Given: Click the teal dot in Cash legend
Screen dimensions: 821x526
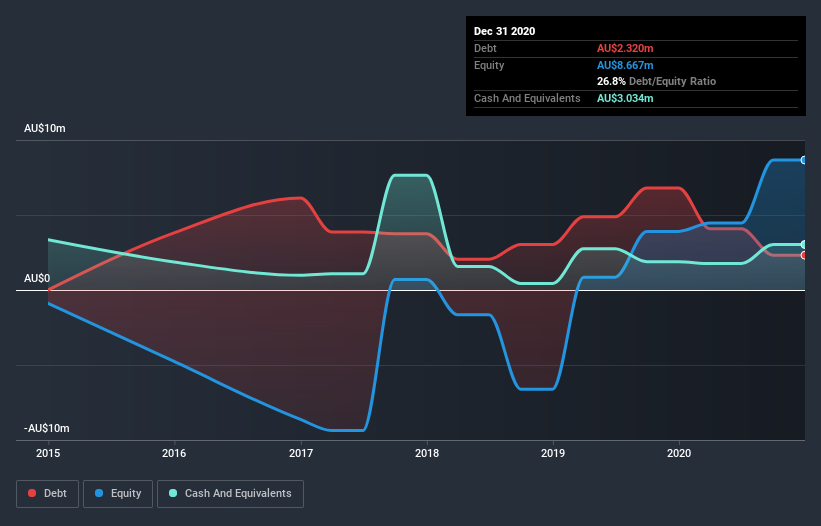Looking at the screenshot, I should pos(173,493).
